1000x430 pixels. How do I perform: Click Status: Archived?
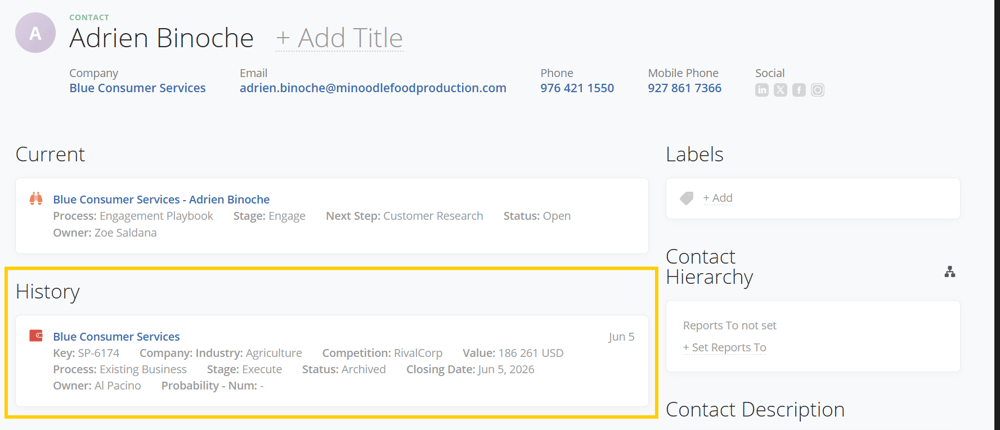(344, 369)
